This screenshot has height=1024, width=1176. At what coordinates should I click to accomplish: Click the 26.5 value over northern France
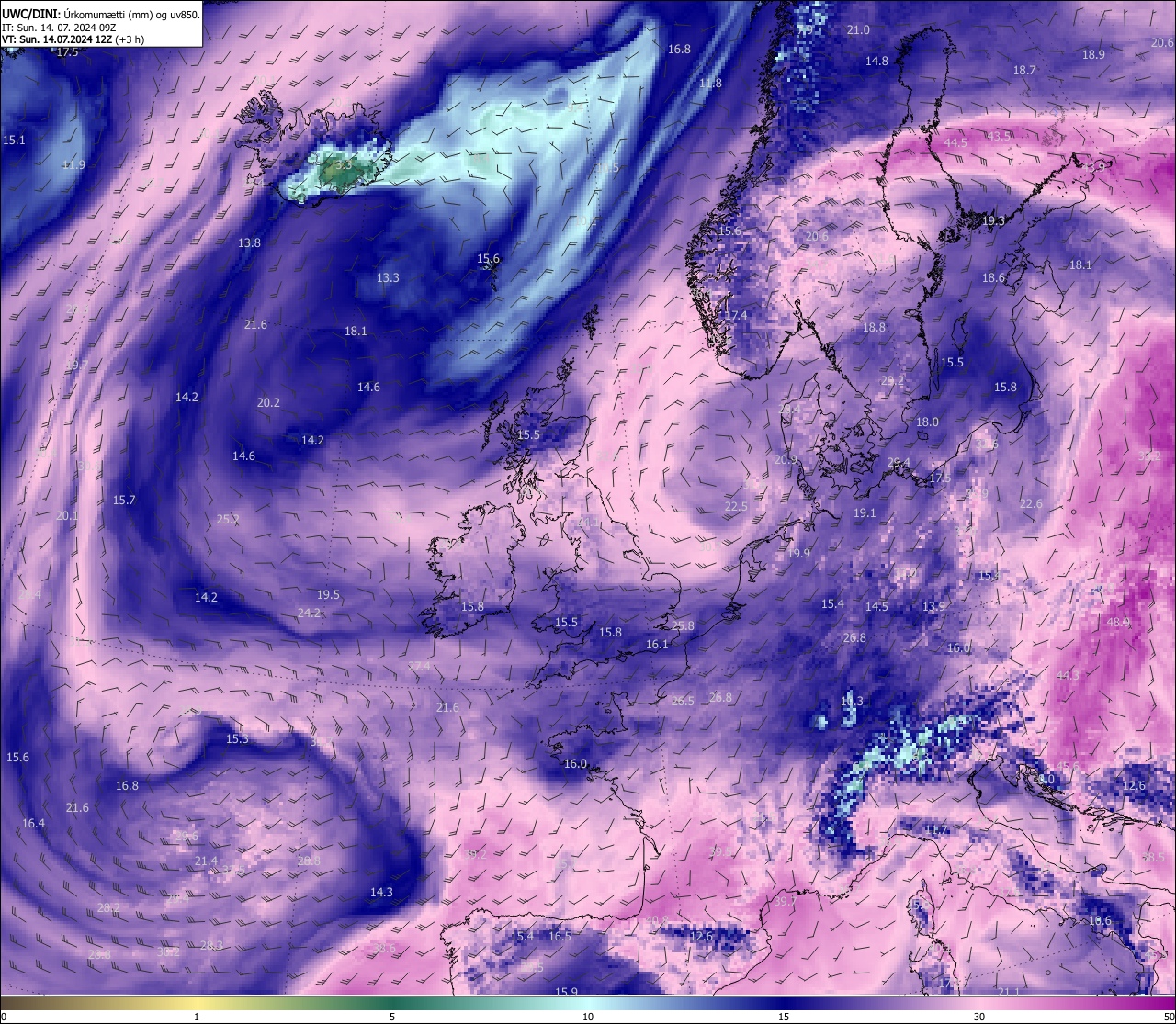[x=683, y=702]
